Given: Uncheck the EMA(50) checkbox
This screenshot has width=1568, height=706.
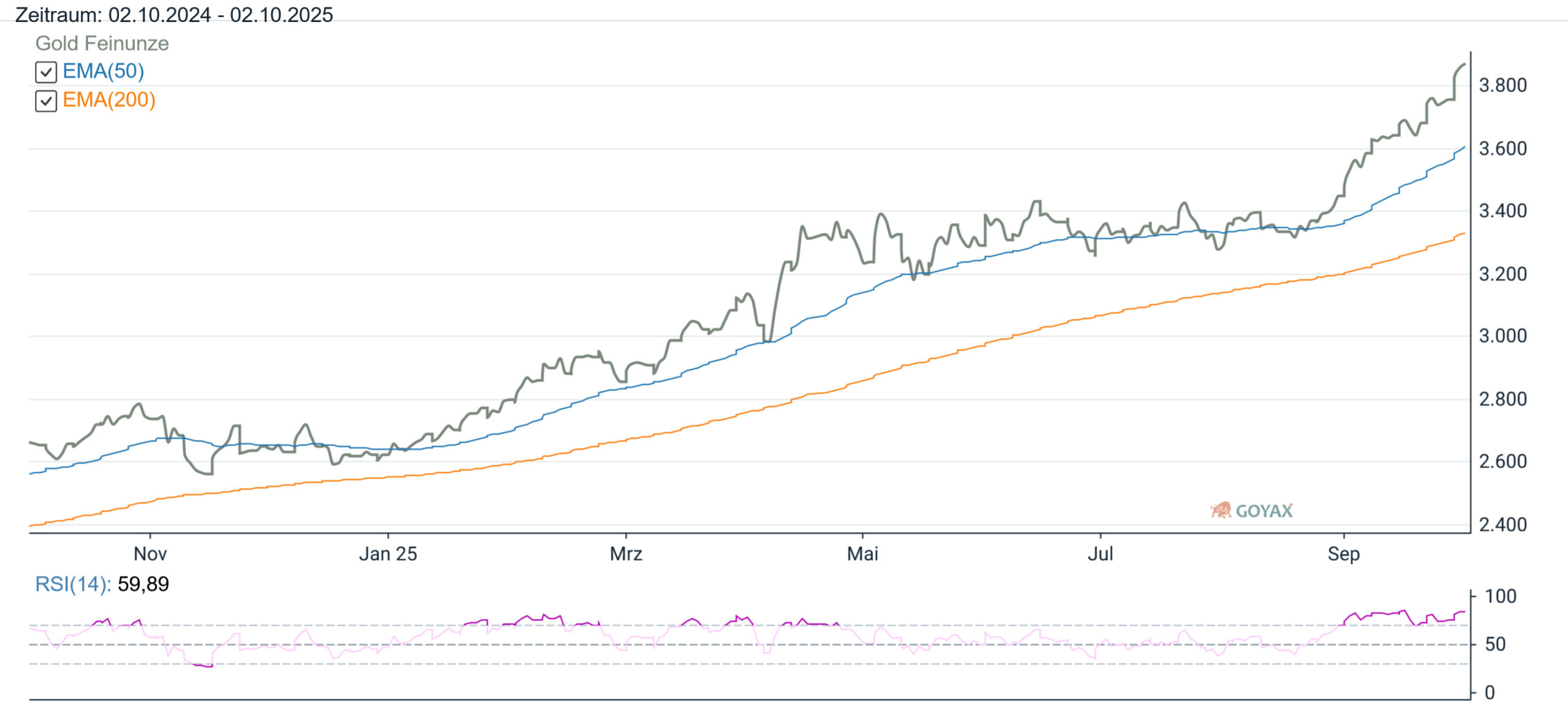Looking at the screenshot, I should pyautogui.click(x=46, y=72).
